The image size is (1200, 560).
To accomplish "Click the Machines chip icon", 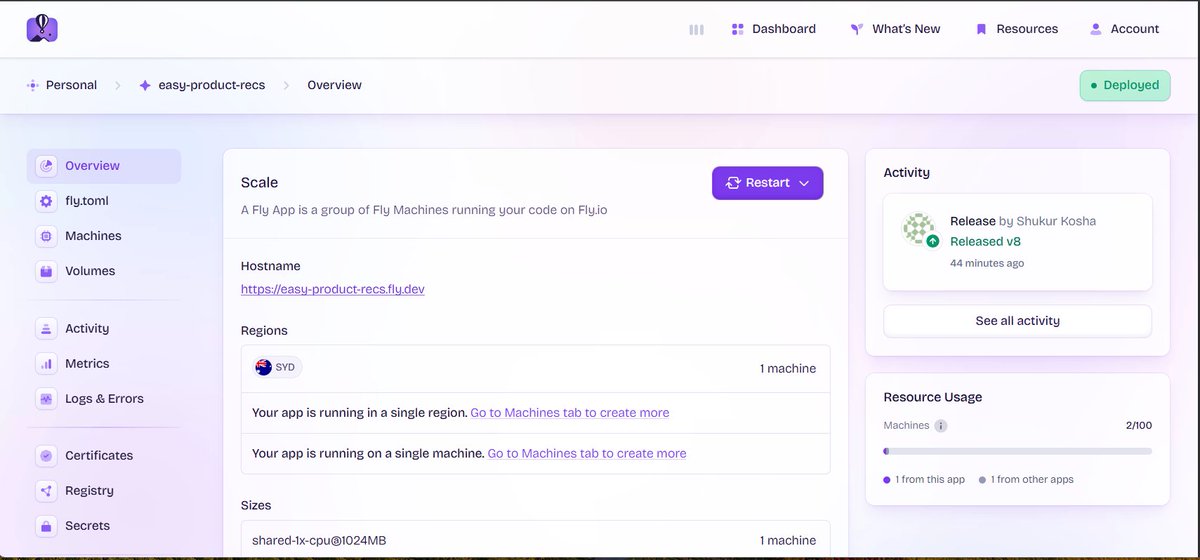I will 46,236.
